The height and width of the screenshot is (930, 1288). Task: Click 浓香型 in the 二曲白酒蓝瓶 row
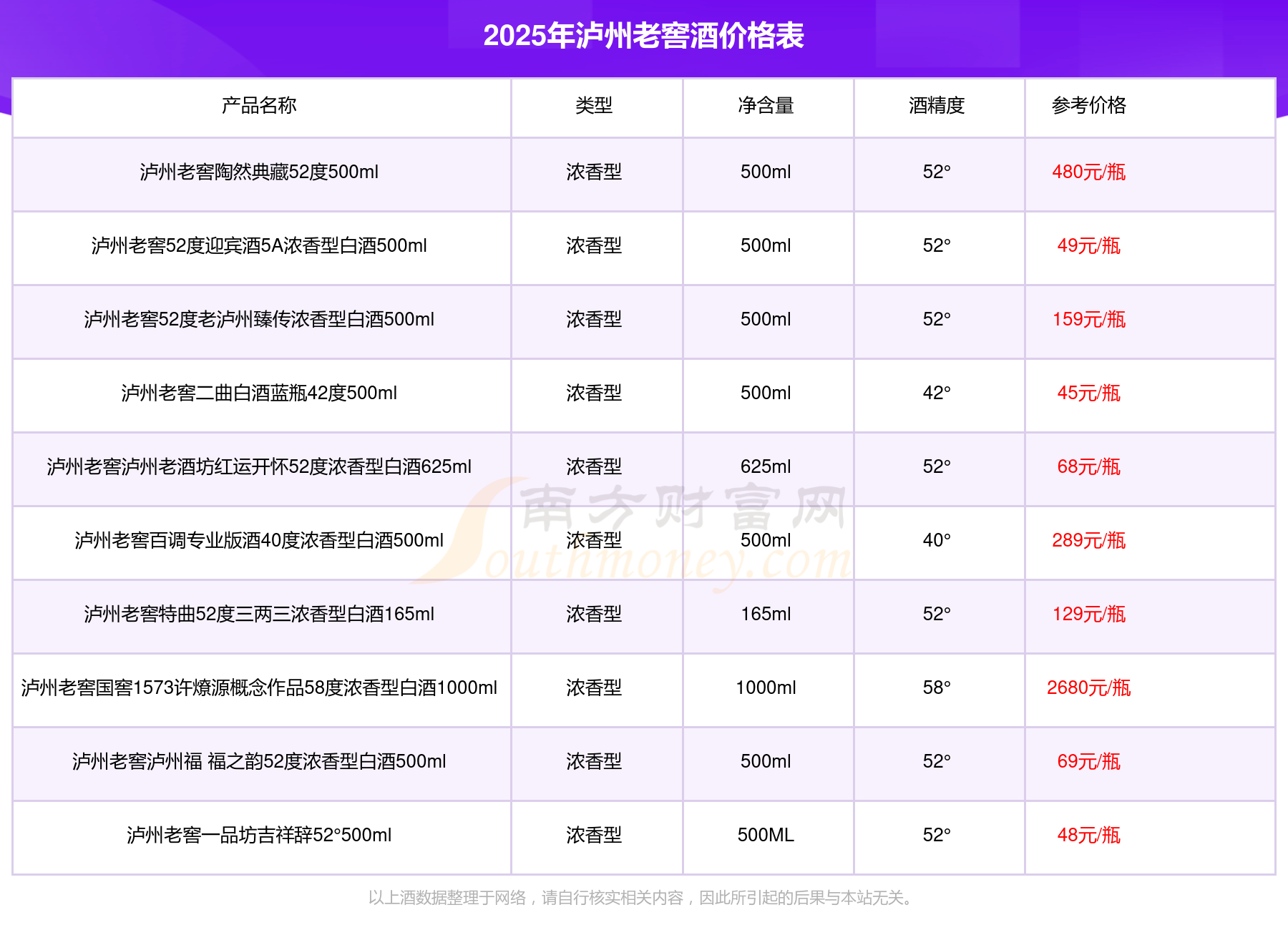click(x=594, y=393)
